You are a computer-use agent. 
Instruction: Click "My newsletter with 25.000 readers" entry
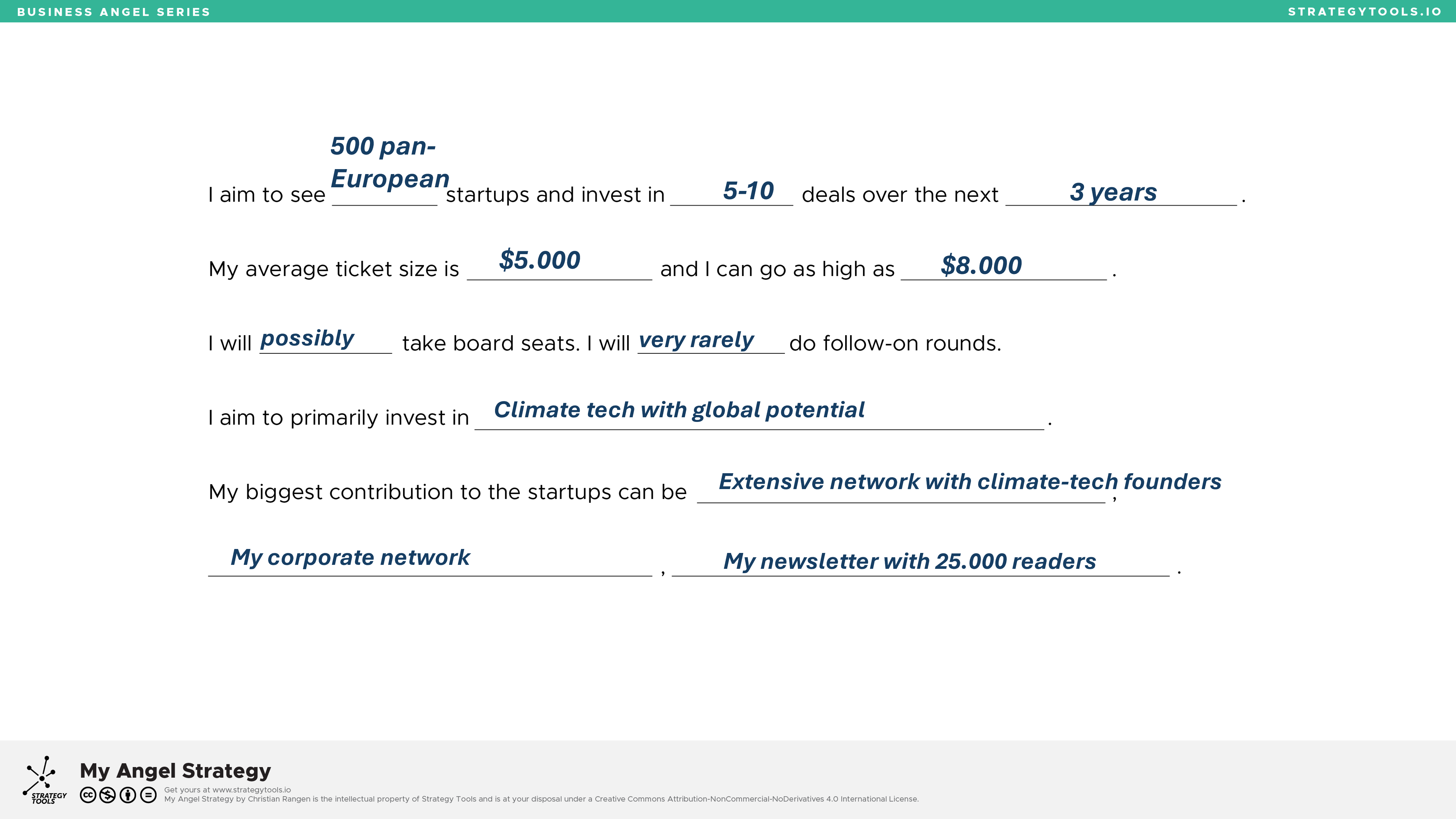pos(909,561)
